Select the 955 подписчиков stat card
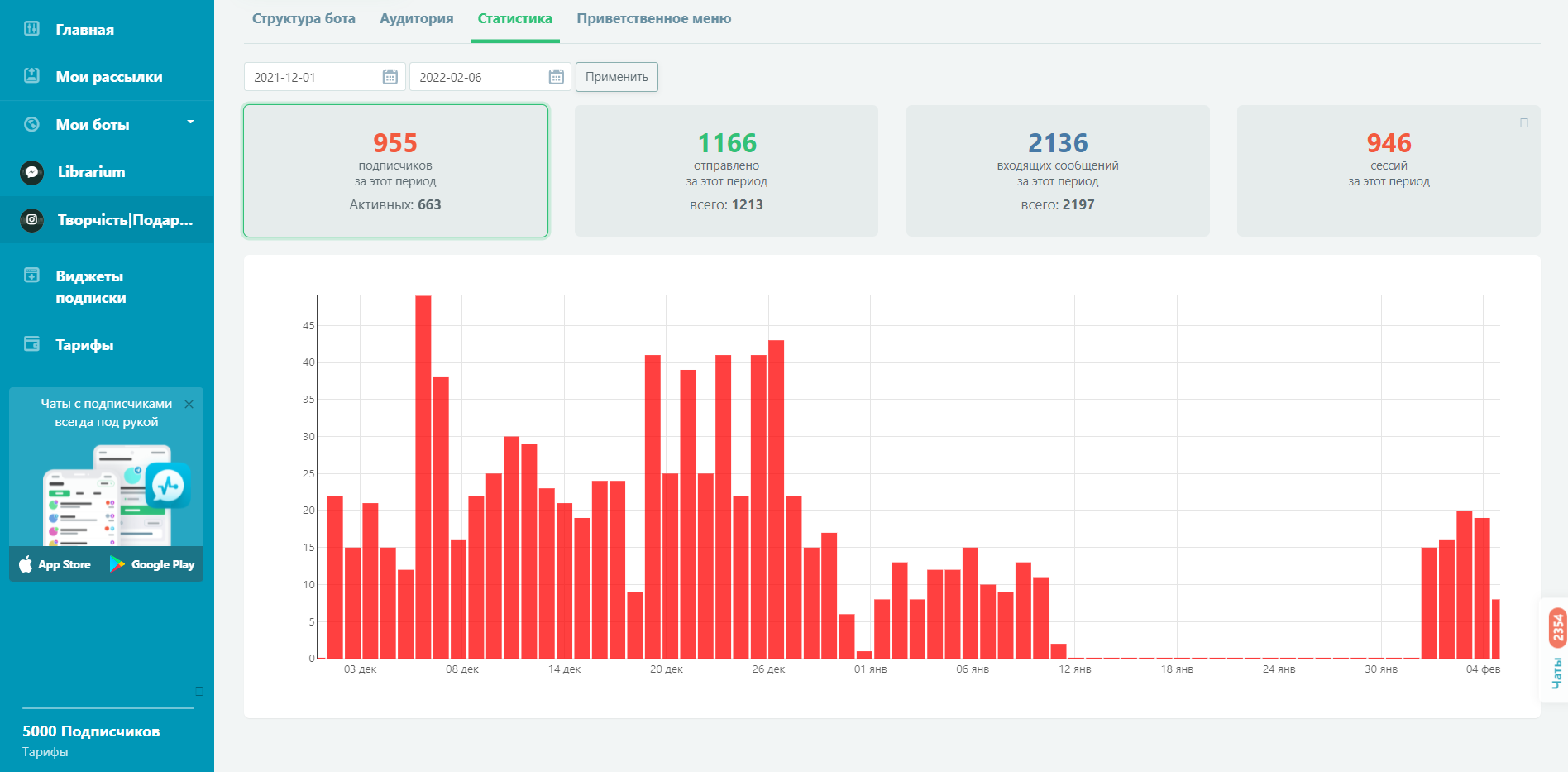Viewport: 1568px width, 772px height. coord(395,170)
